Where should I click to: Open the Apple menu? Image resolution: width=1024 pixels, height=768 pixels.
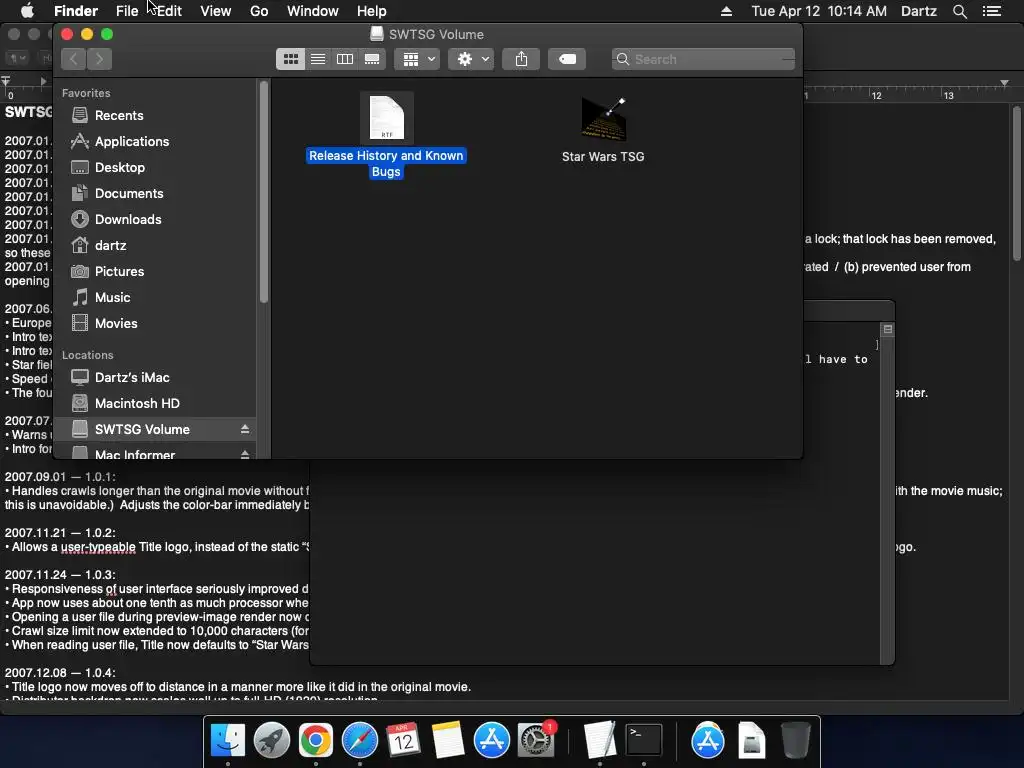[x=27, y=11]
